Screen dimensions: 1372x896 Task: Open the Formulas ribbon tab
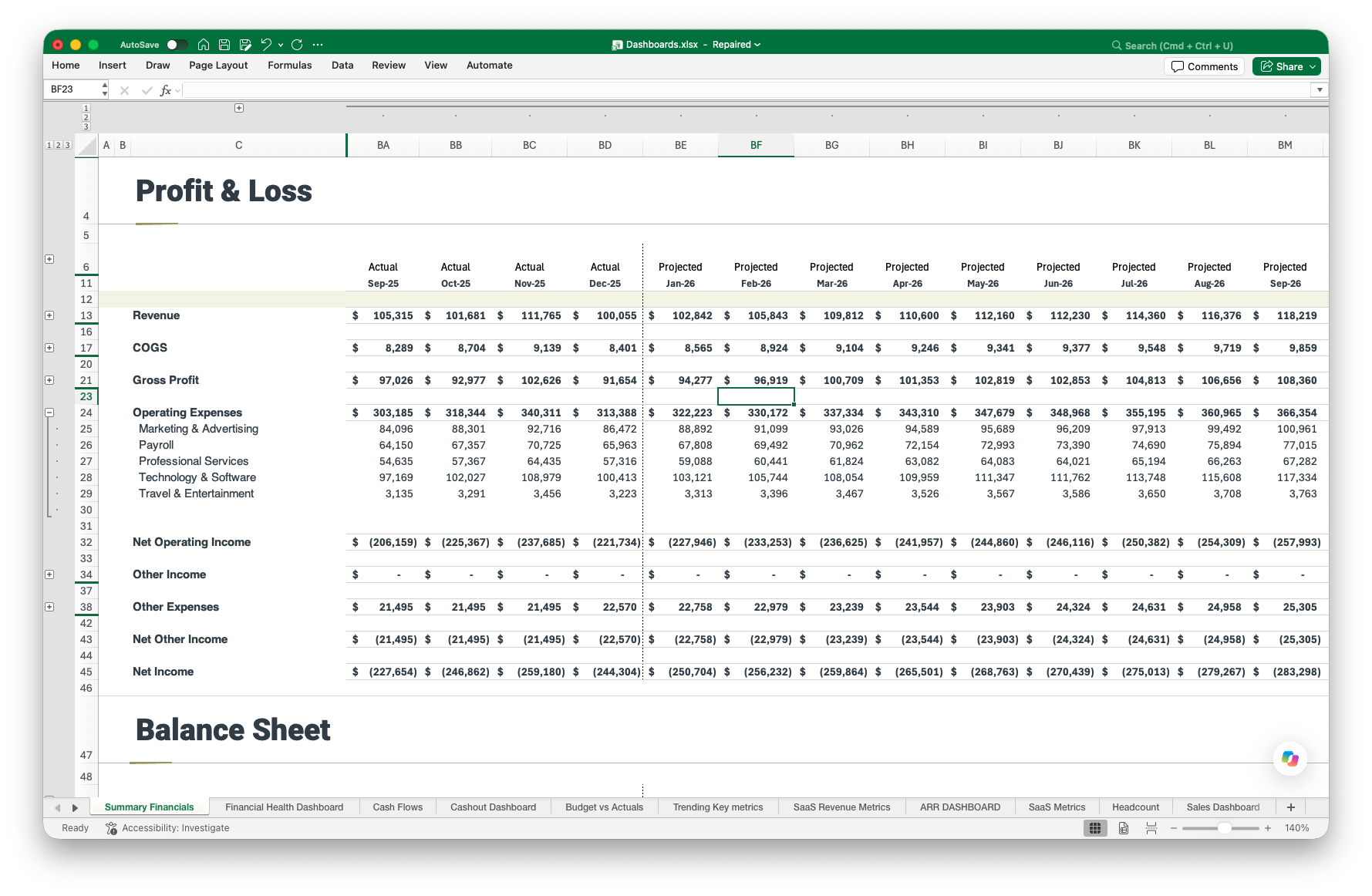coord(290,66)
